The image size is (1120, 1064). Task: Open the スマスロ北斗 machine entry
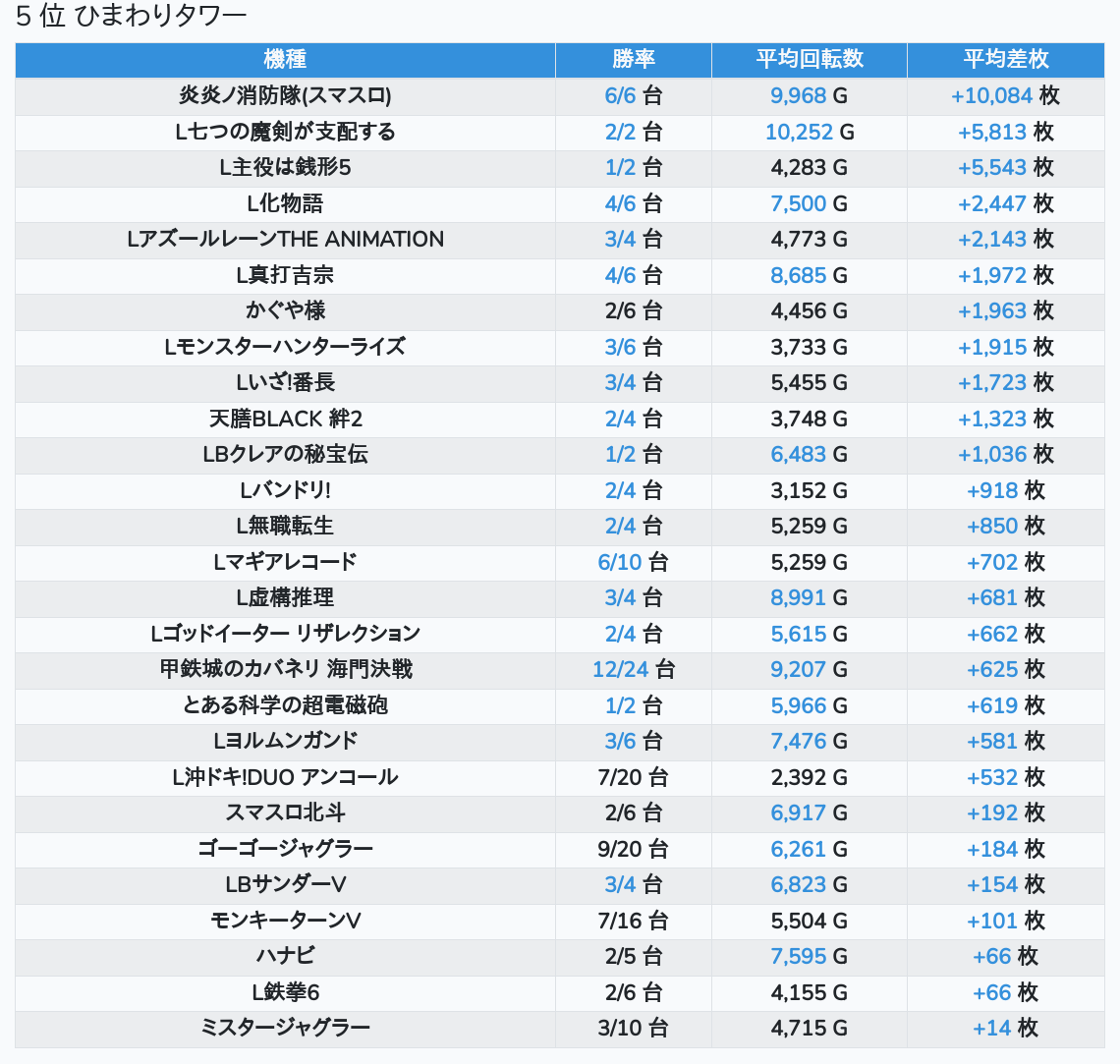285,812
